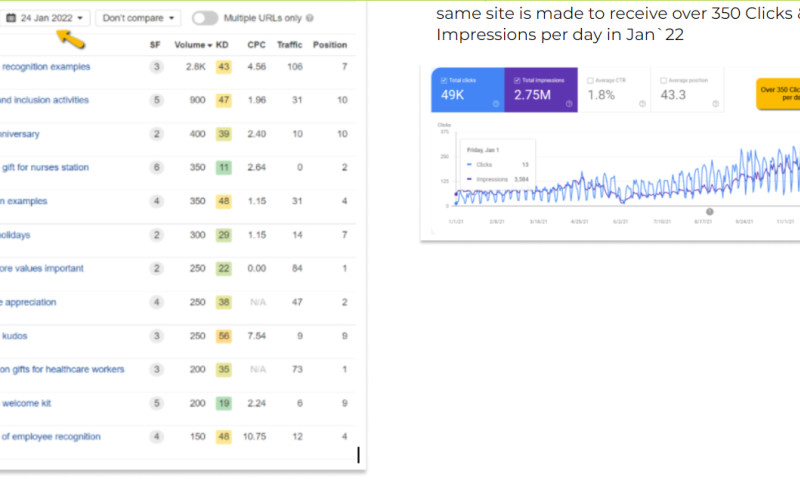
Task: Uncheck the Total impressions checkbox
Action: (517, 79)
